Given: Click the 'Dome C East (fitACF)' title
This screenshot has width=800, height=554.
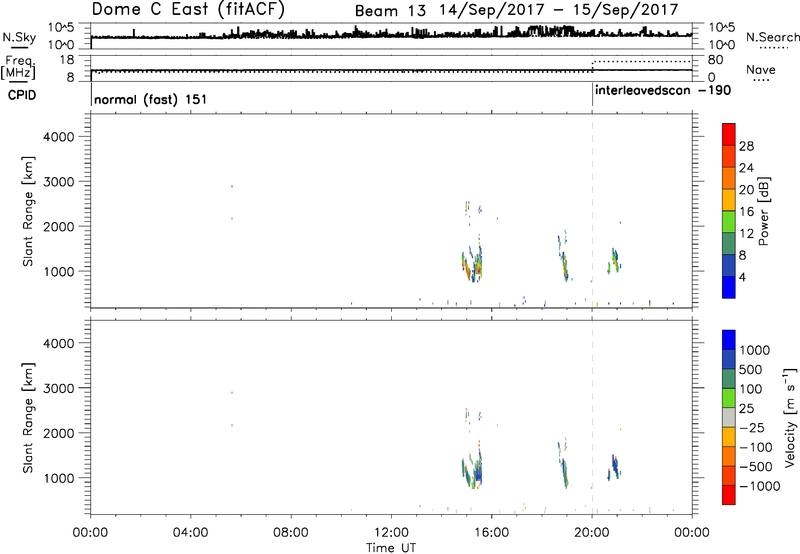Looking at the screenshot, I should tap(188, 9).
